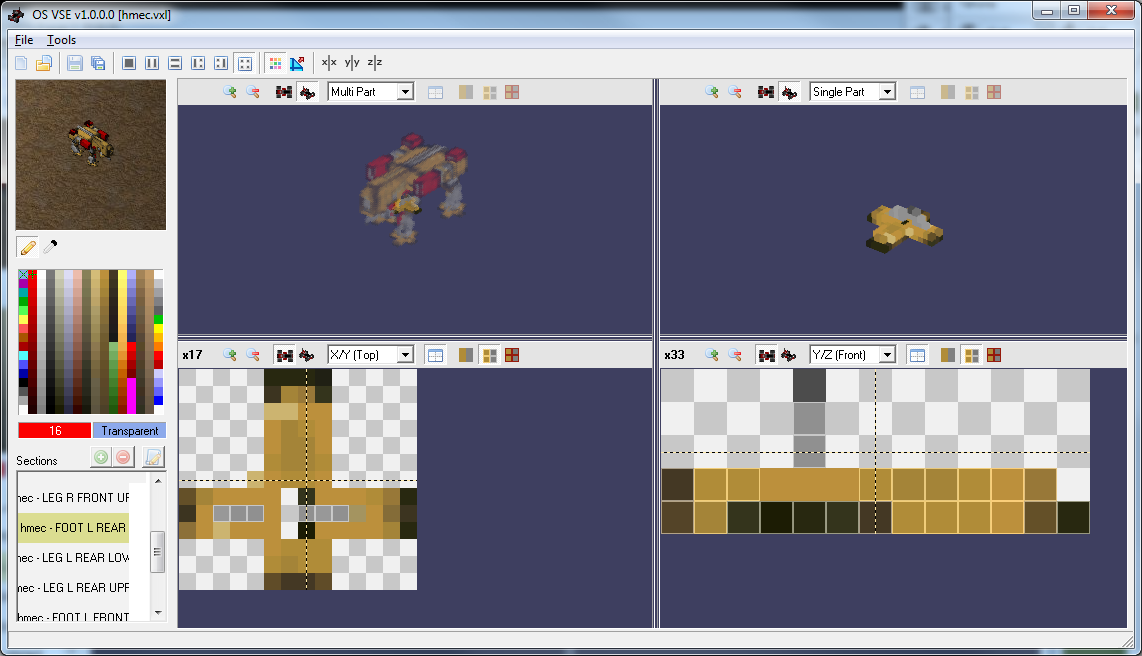
Task: Open the X/Y (Top) view selector dropdown
Action: pyautogui.click(x=370, y=354)
